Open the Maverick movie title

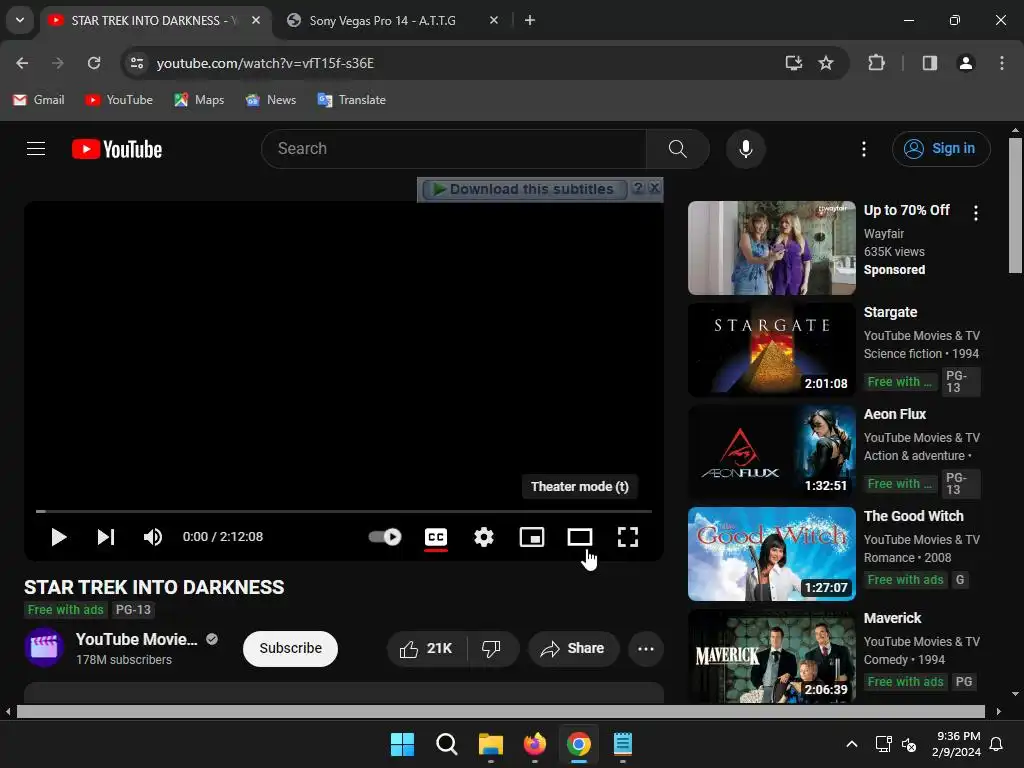[x=892, y=618]
